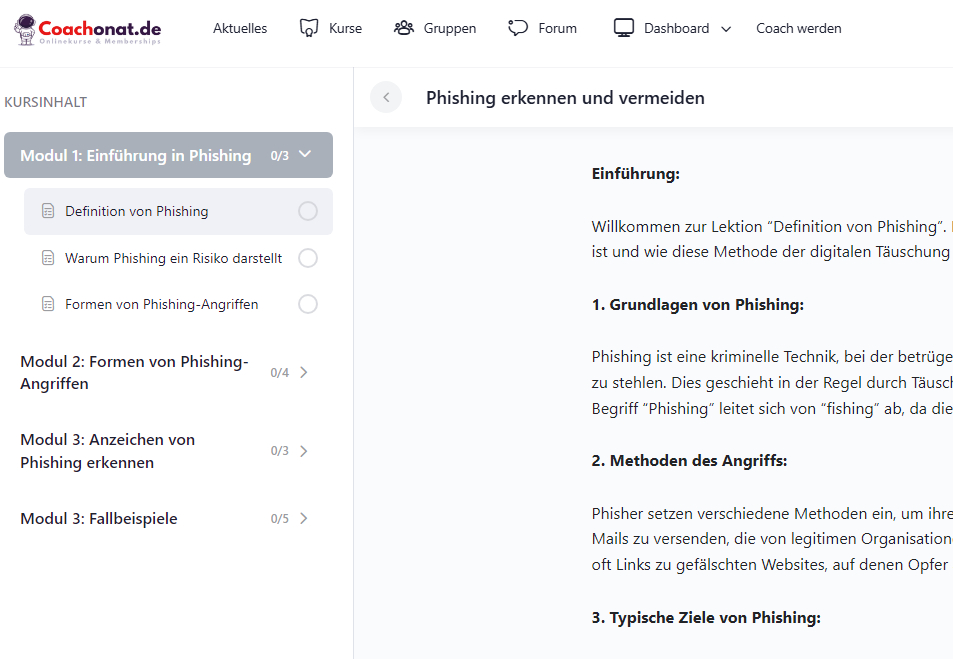Mark Definition von Phishing completion circle
Image resolution: width=953 pixels, height=659 pixels.
308,211
